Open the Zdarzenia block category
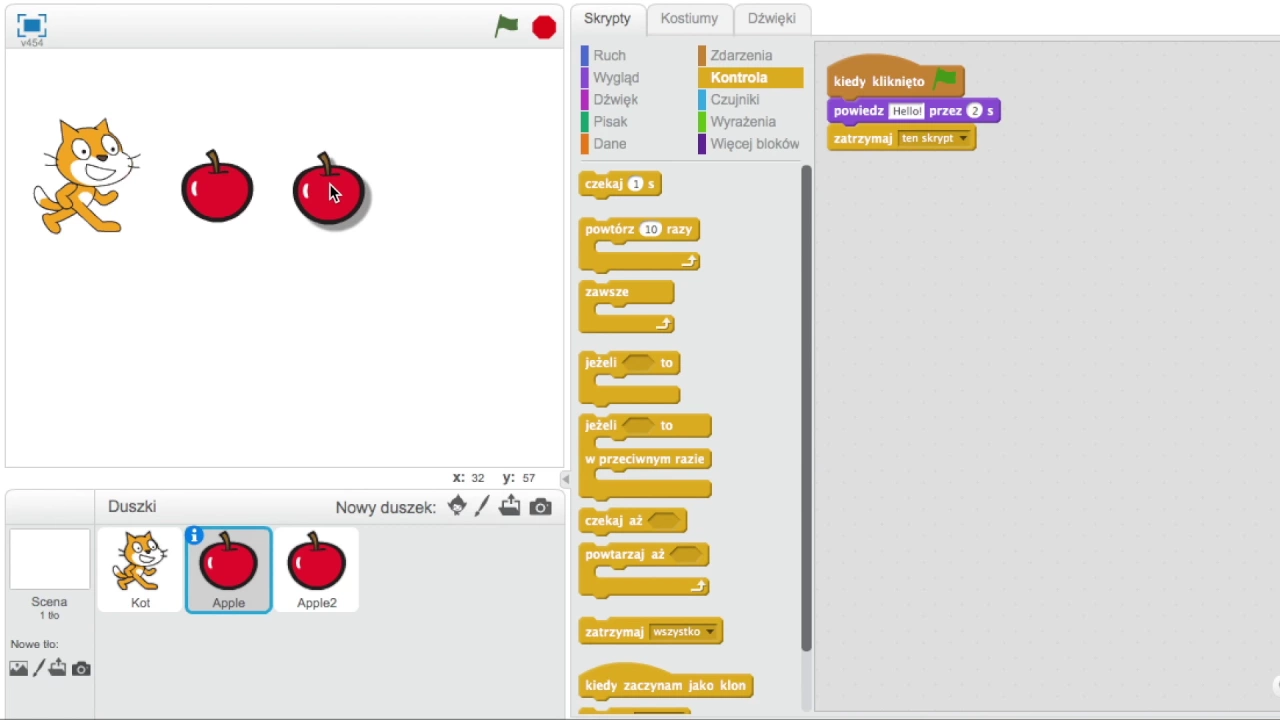The height and width of the screenshot is (720, 1280). click(741, 55)
